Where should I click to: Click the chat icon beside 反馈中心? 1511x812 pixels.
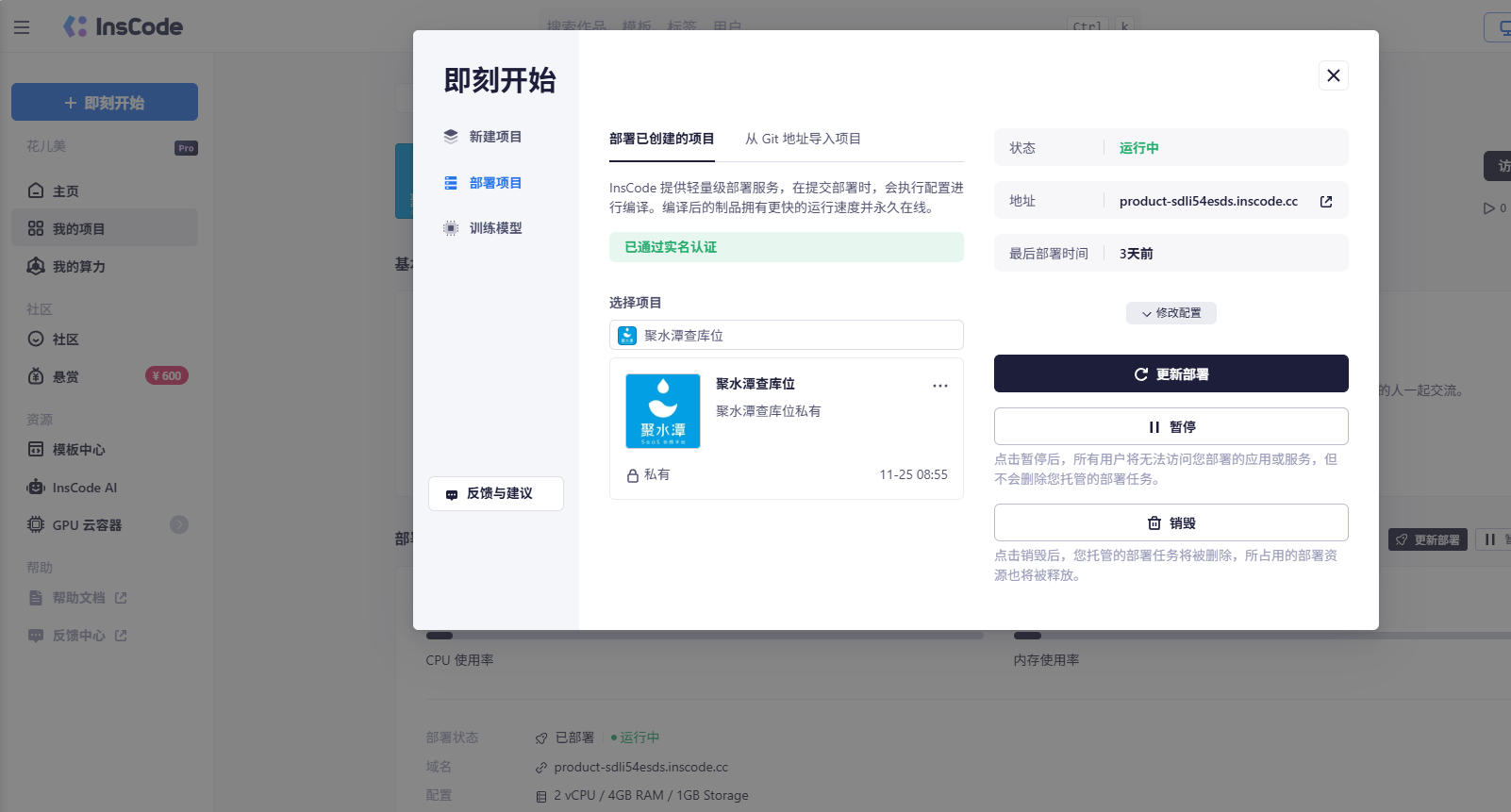tap(36, 635)
